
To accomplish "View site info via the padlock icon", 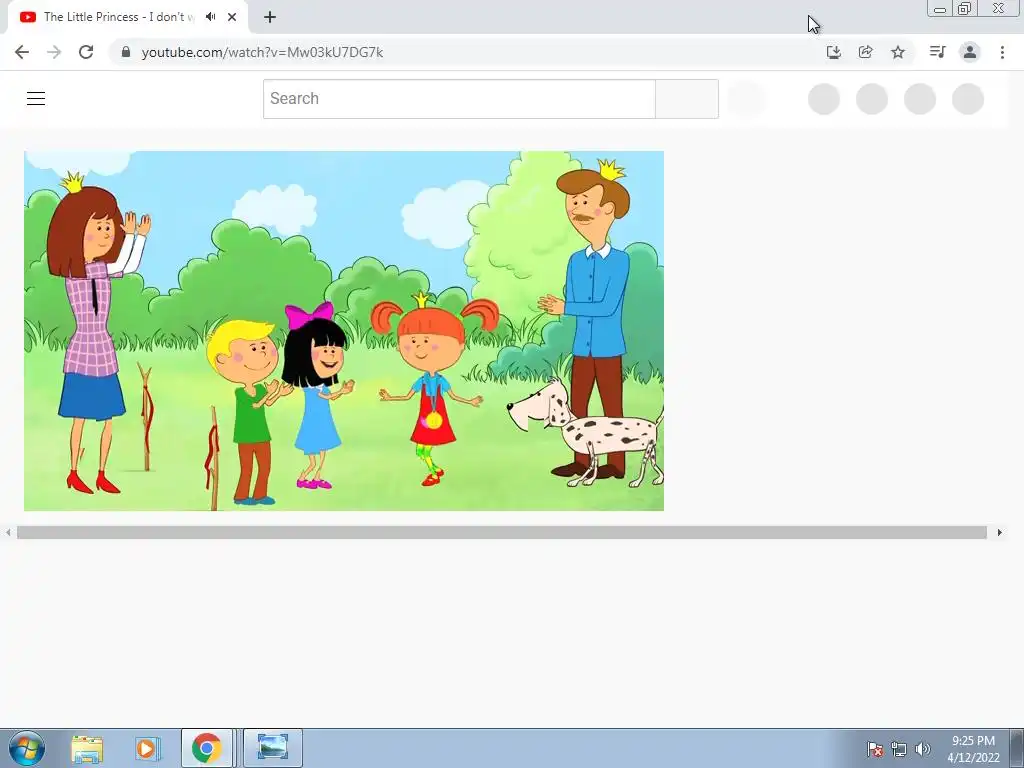I will click(x=126, y=52).
